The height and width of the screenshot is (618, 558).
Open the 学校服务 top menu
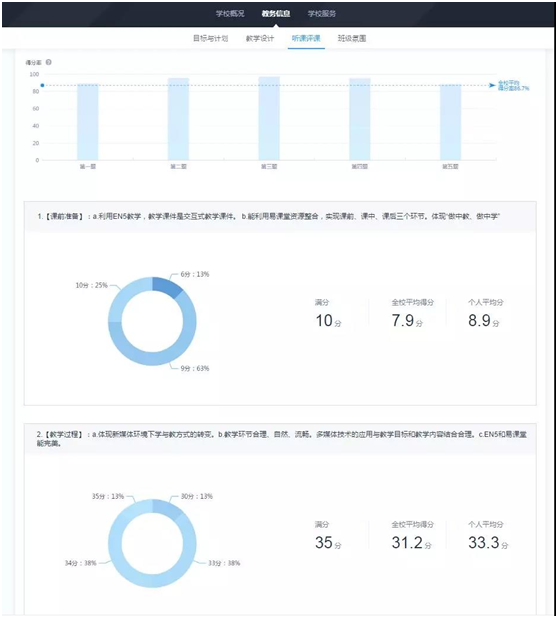click(x=322, y=13)
